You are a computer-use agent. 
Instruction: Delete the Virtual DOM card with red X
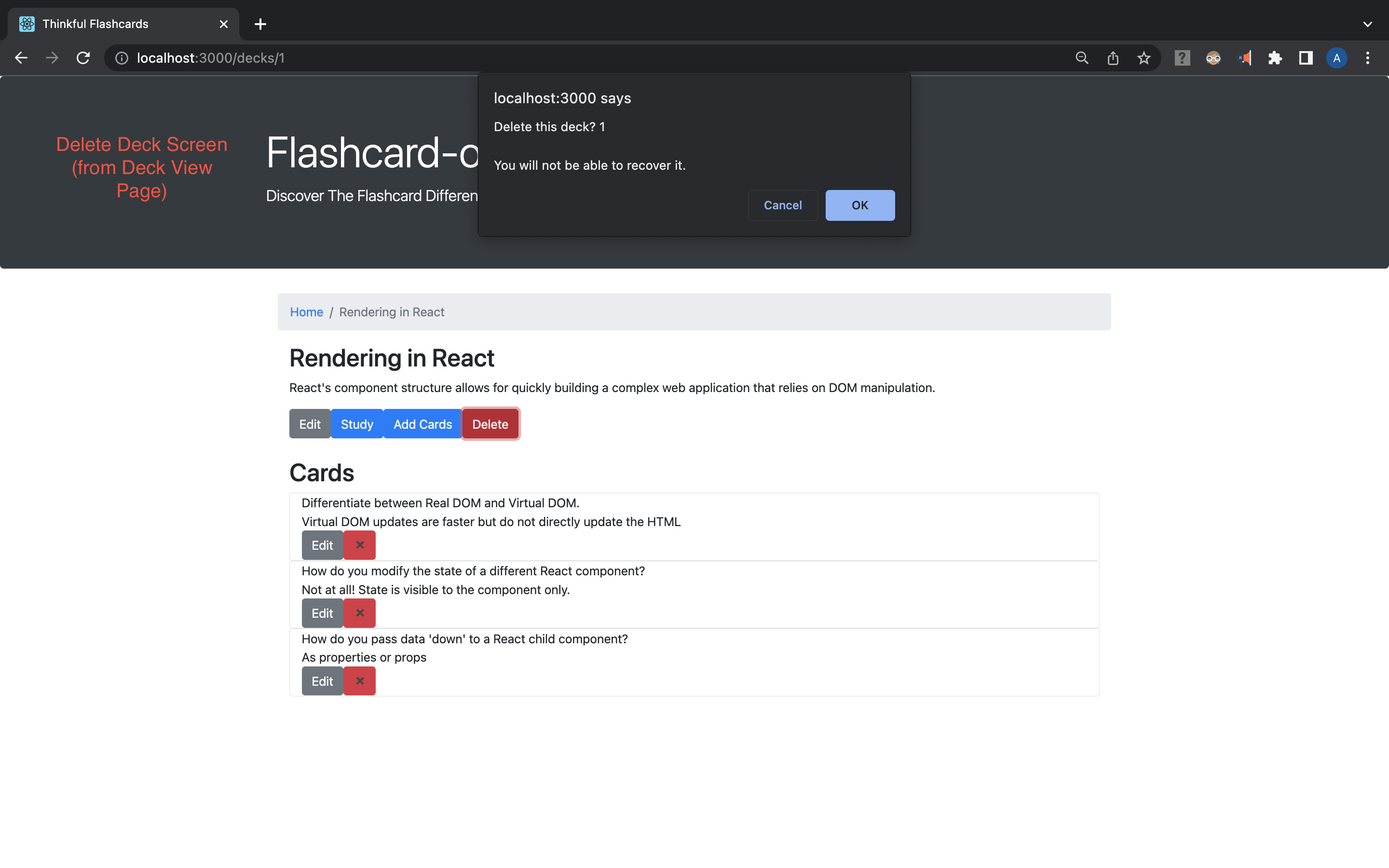[359, 545]
